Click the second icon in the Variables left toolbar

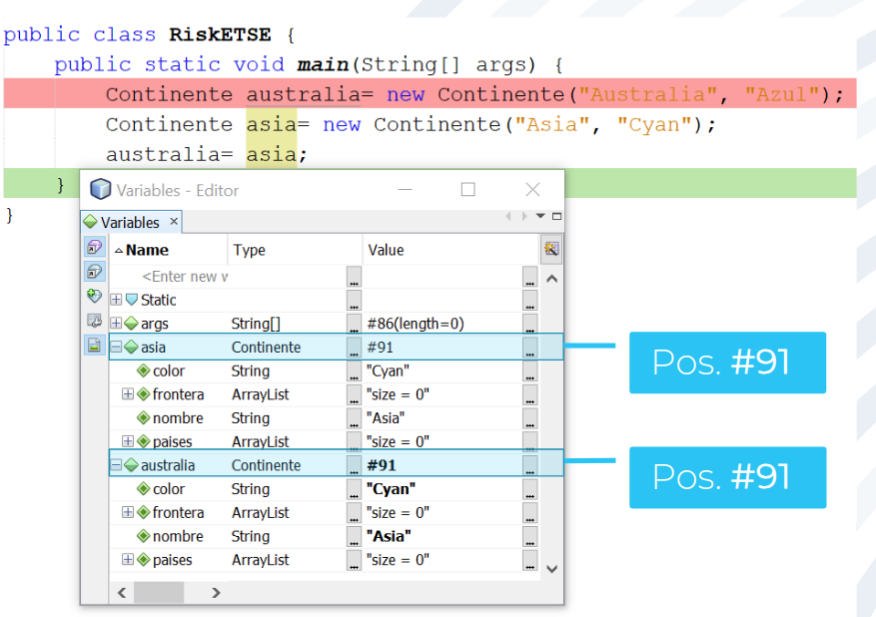[x=94, y=271]
